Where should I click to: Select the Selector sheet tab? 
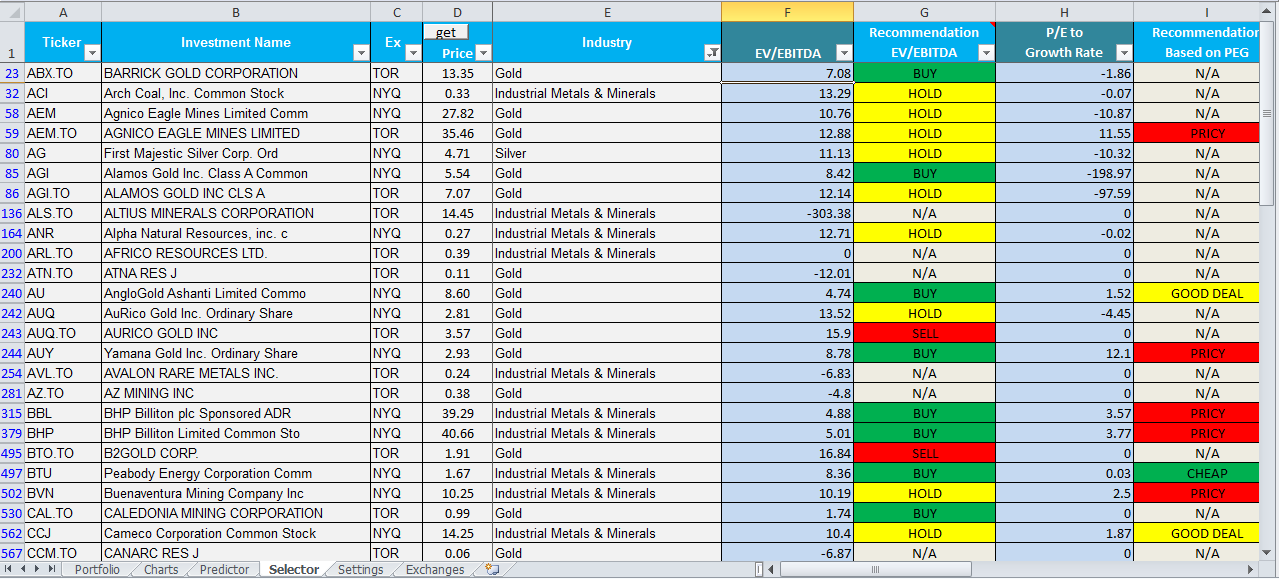coord(294,570)
